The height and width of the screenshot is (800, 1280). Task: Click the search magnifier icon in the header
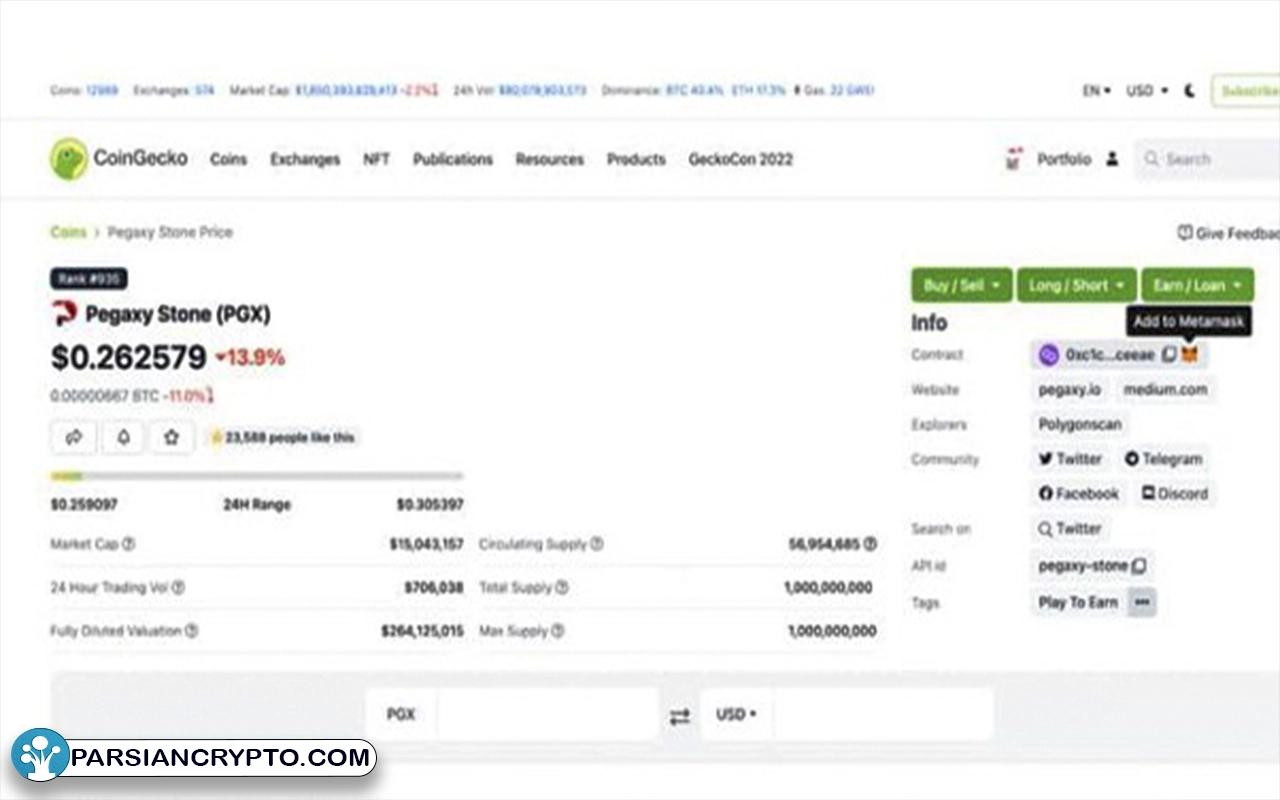point(1151,159)
